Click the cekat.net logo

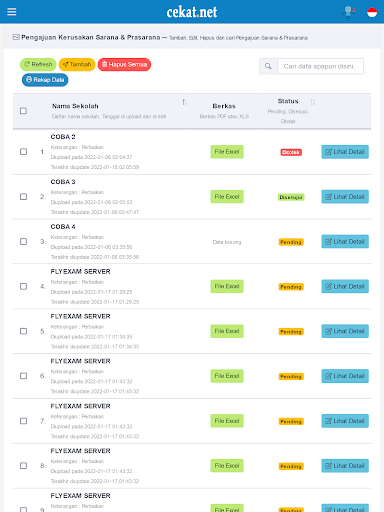[x=192, y=12]
